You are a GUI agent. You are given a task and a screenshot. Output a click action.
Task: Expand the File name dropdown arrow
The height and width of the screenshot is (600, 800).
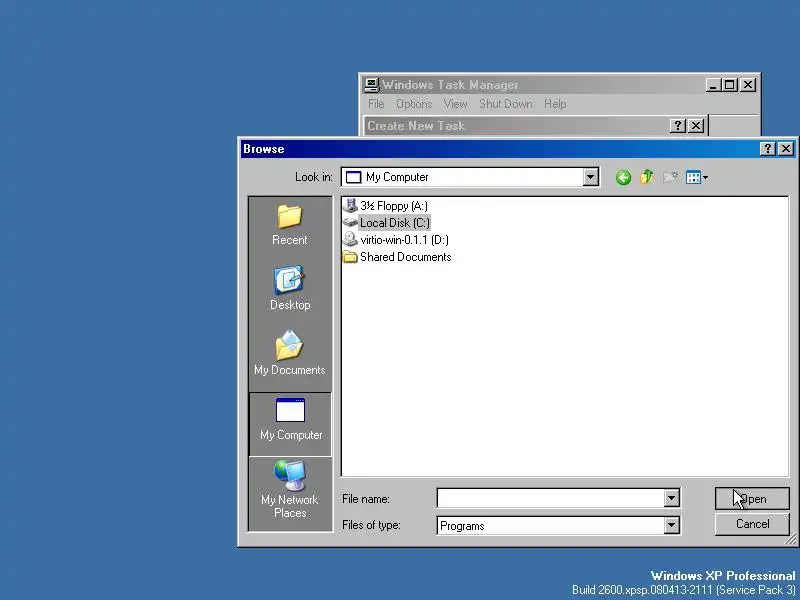coord(671,498)
